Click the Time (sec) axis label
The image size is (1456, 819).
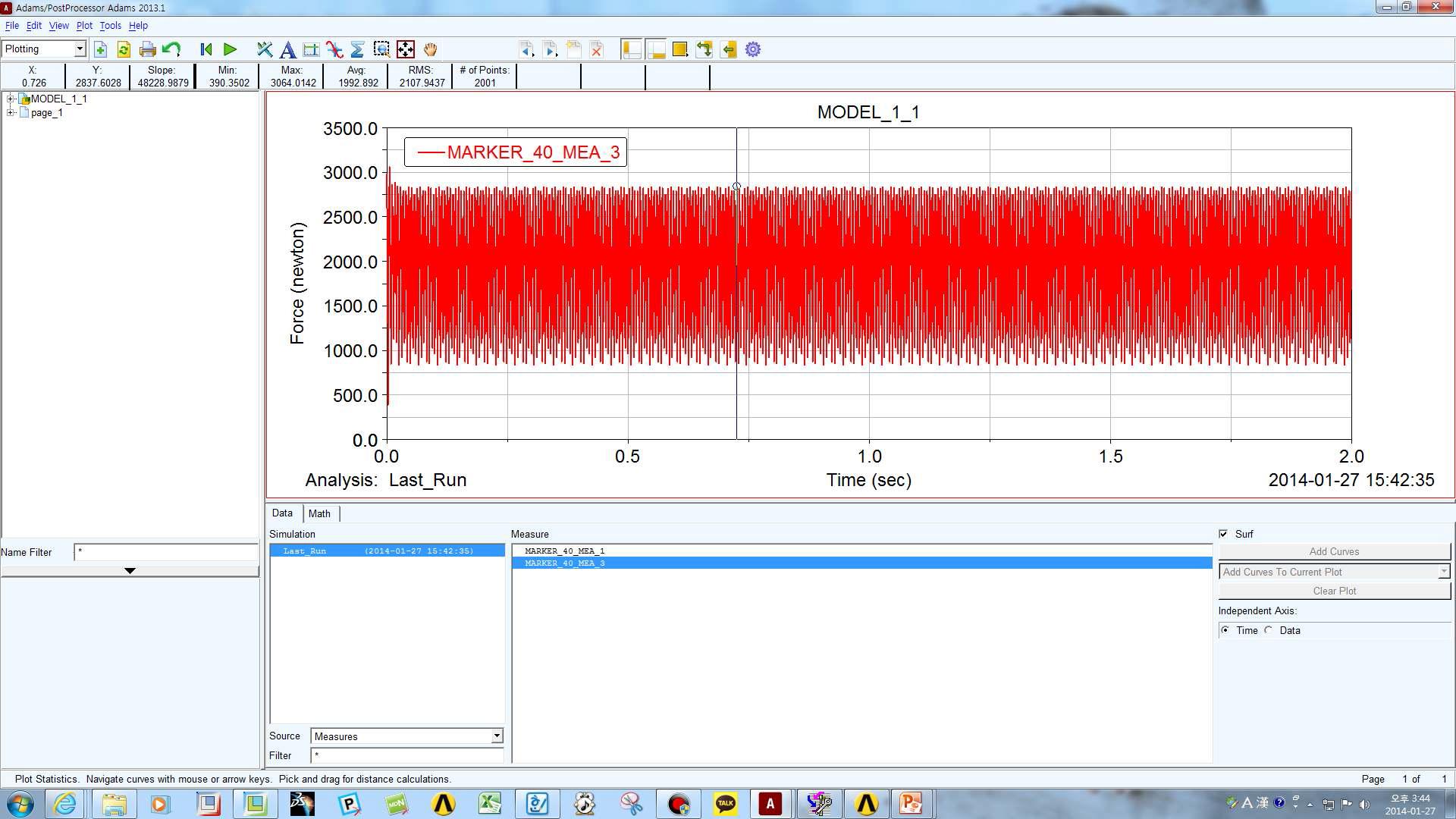tap(869, 480)
